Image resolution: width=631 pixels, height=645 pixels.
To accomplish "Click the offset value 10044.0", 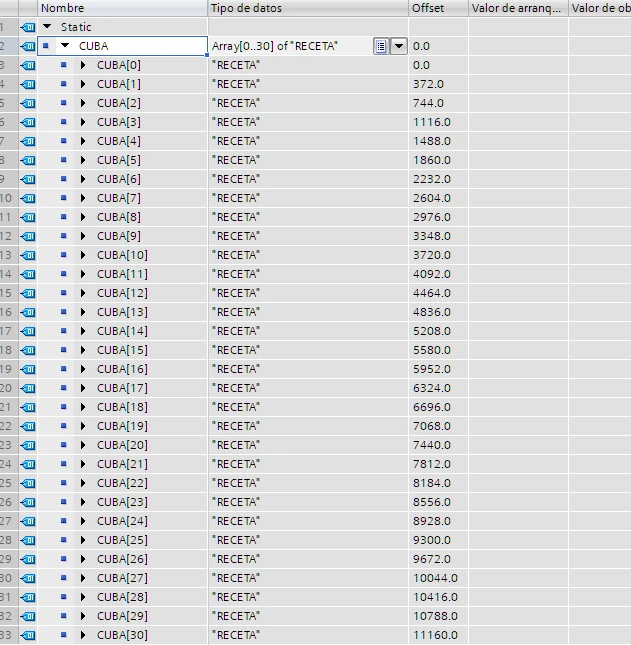I will pos(435,578).
